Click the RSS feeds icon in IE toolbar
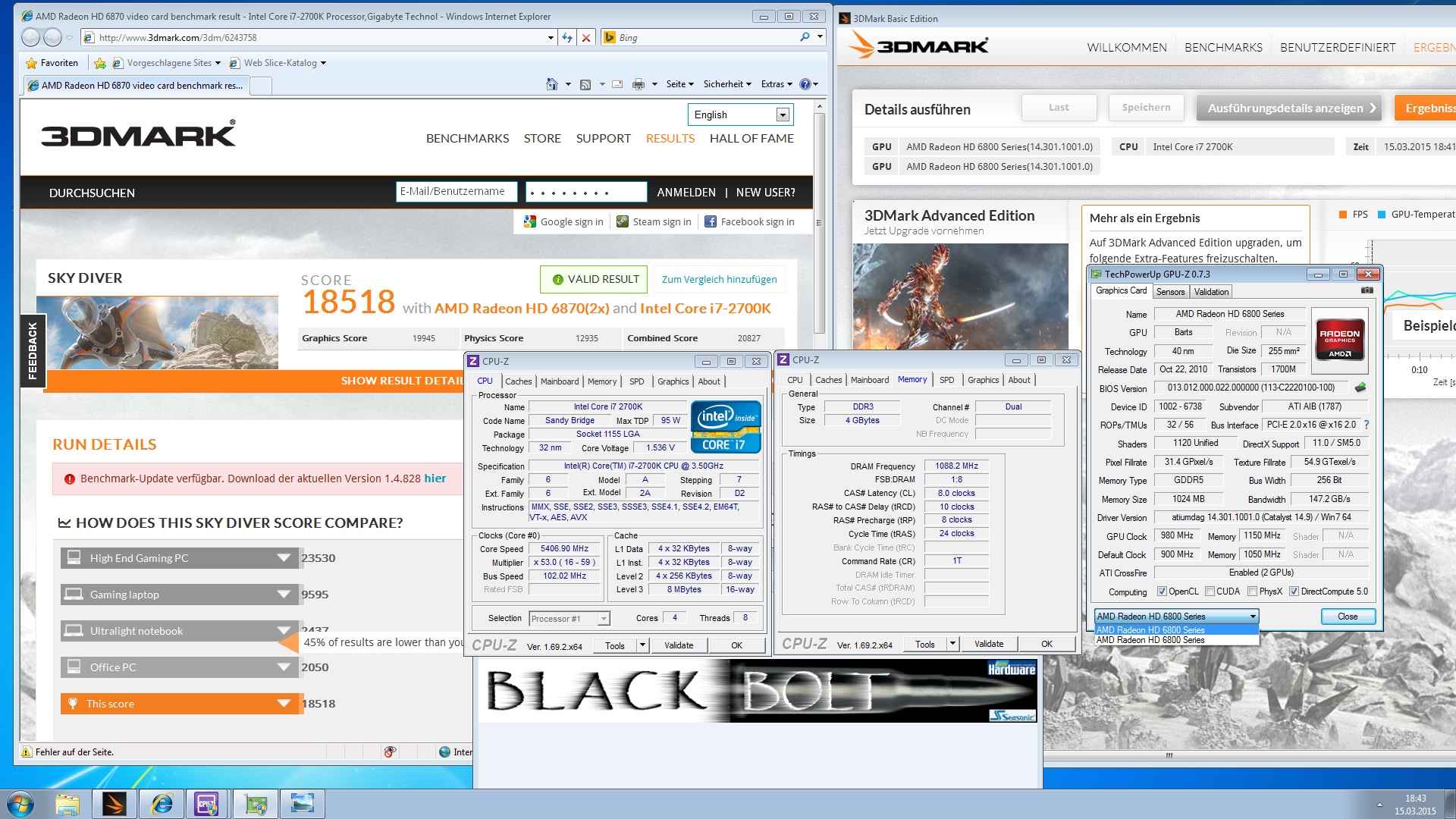Image resolution: width=1456 pixels, height=819 pixels. click(x=585, y=84)
